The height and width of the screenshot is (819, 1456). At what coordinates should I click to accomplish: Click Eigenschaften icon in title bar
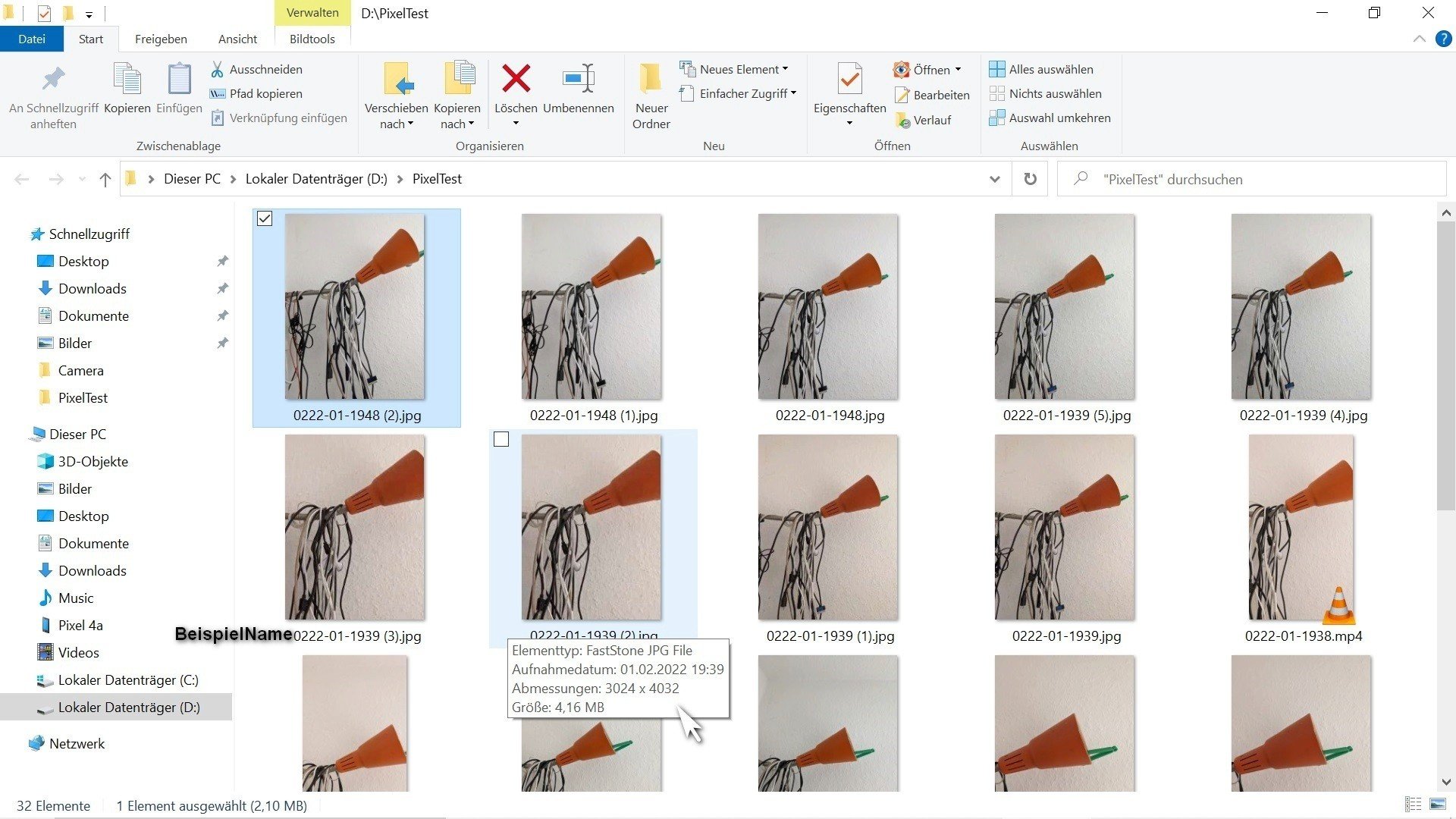pos(44,13)
